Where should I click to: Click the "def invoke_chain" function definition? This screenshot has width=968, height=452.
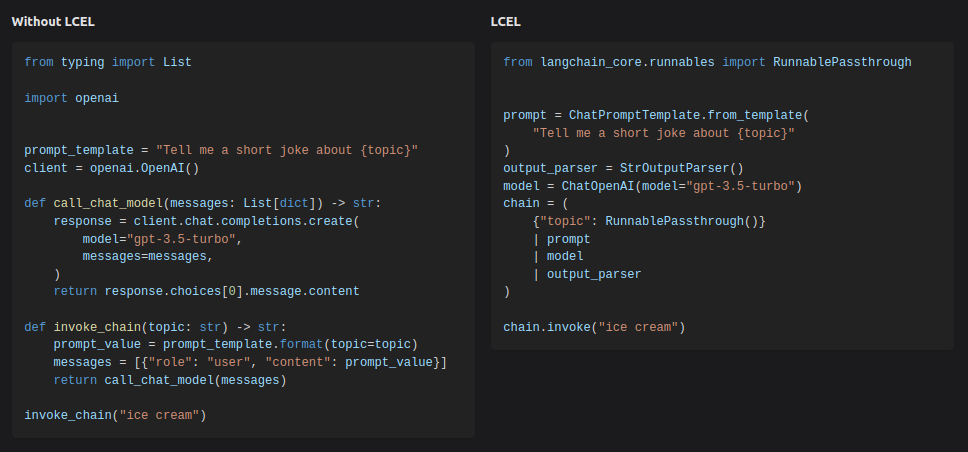tap(156, 327)
